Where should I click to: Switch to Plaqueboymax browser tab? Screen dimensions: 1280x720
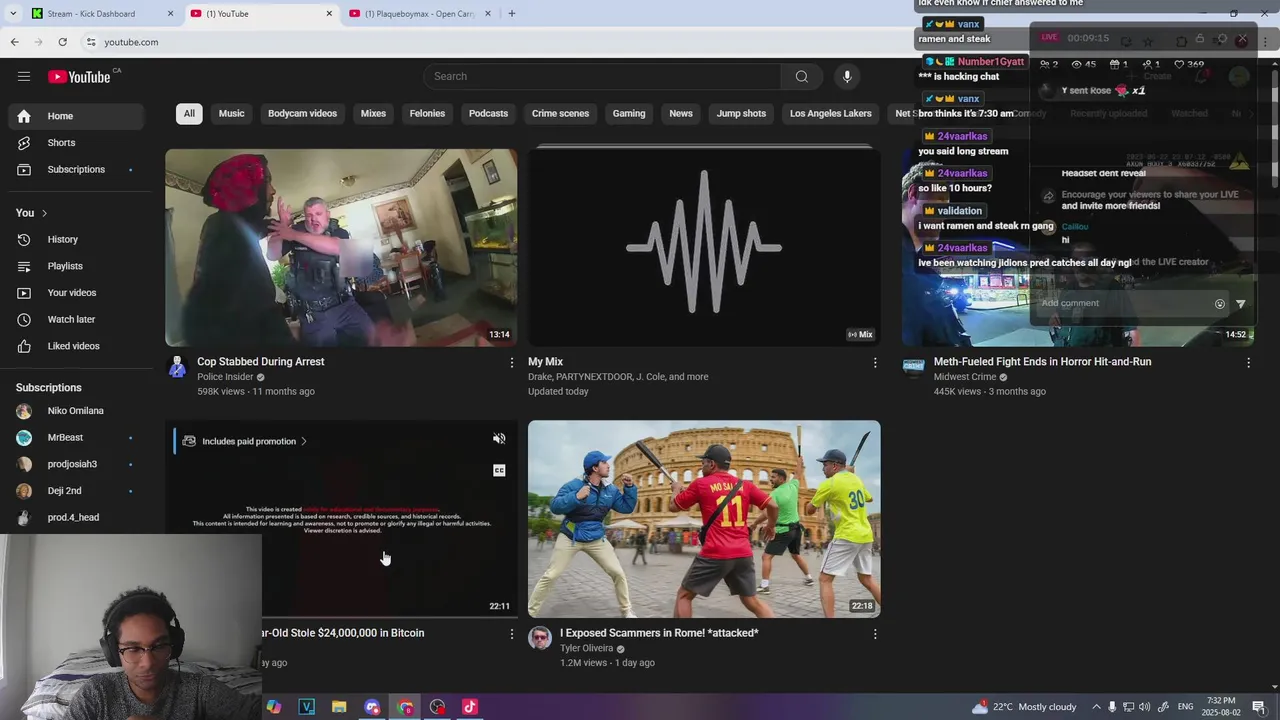[420, 13]
